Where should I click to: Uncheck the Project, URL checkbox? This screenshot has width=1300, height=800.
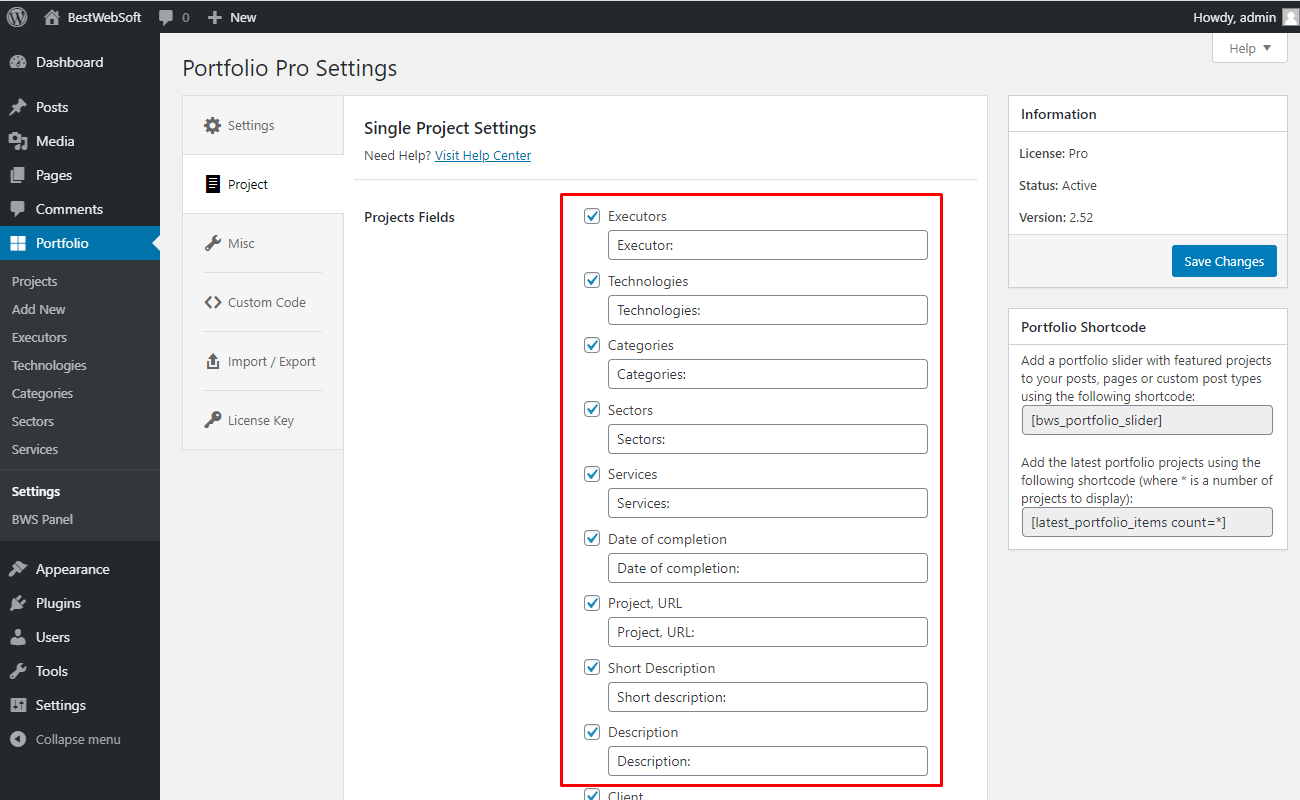point(592,603)
